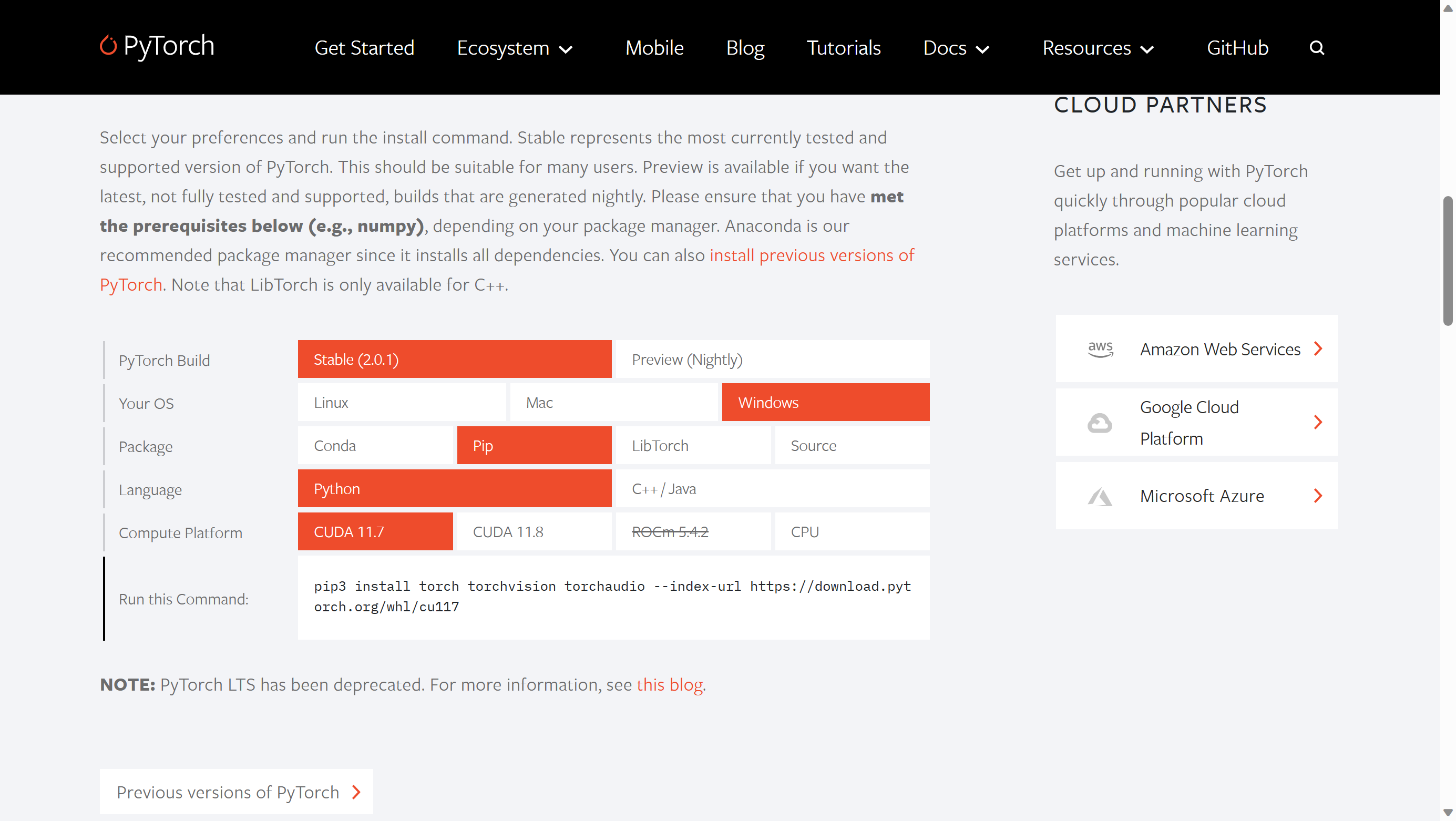Click the scrollbar down arrow

click(1447, 813)
